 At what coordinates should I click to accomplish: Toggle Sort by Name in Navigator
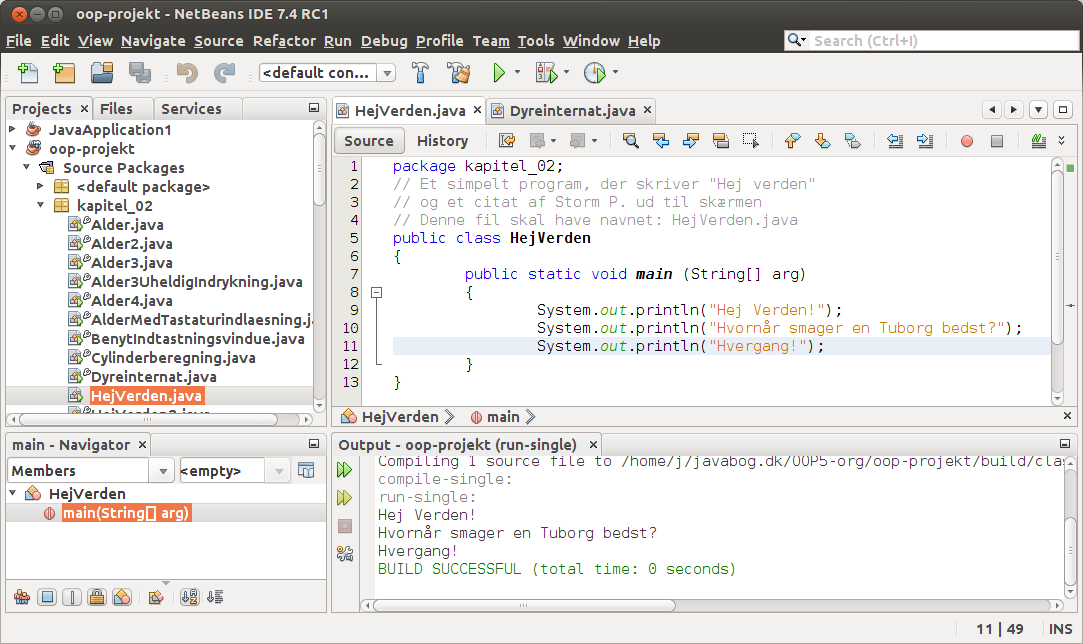coord(189,597)
